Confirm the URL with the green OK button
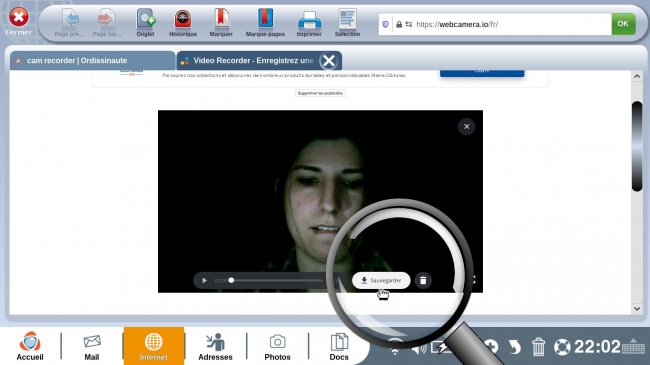Screen dimensions: 650x365 point(623,24)
